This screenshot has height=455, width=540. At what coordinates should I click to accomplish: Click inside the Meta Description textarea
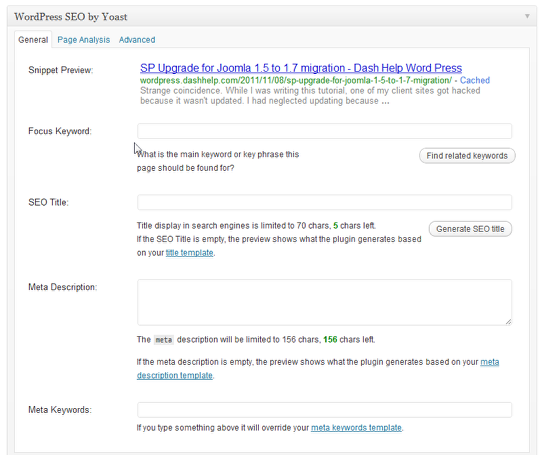pyautogui.click(x=324, y=302)
